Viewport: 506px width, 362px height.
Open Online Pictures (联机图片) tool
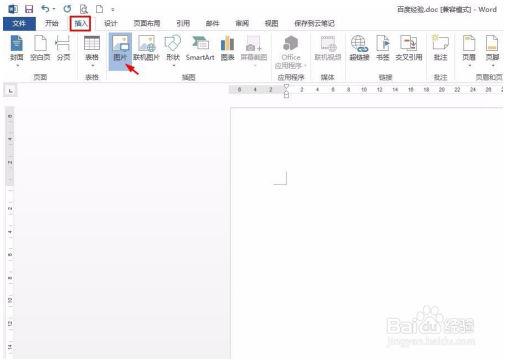pos(146,49)
